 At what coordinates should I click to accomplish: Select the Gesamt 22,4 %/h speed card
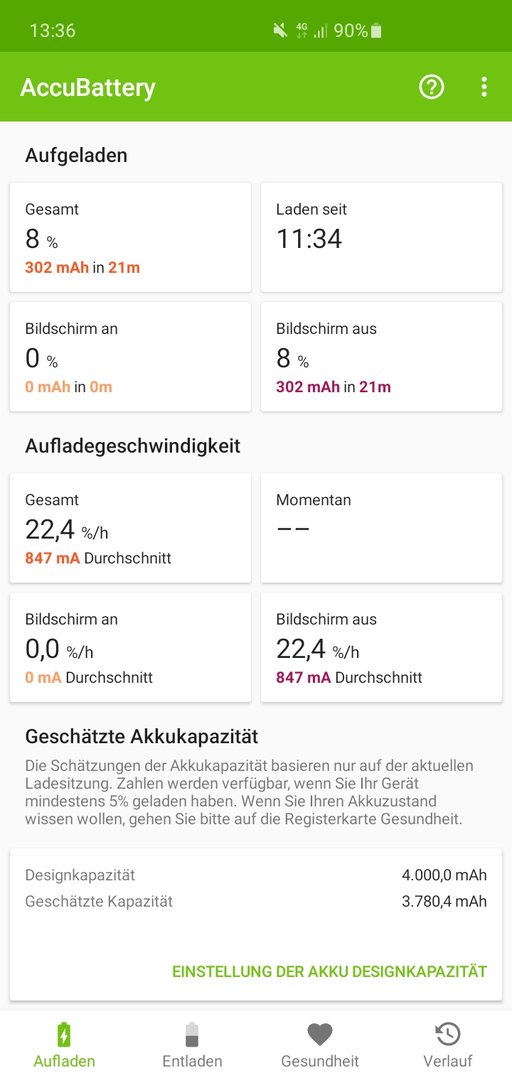click(x=130, y=528)
